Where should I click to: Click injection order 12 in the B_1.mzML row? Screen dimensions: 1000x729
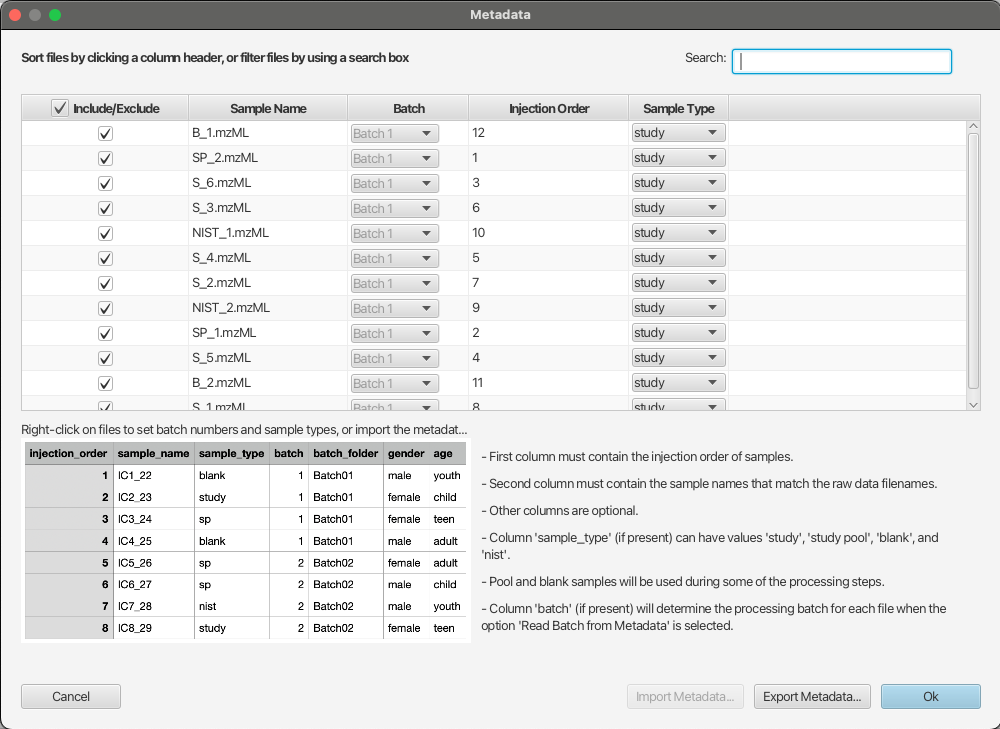click(478, 133)
